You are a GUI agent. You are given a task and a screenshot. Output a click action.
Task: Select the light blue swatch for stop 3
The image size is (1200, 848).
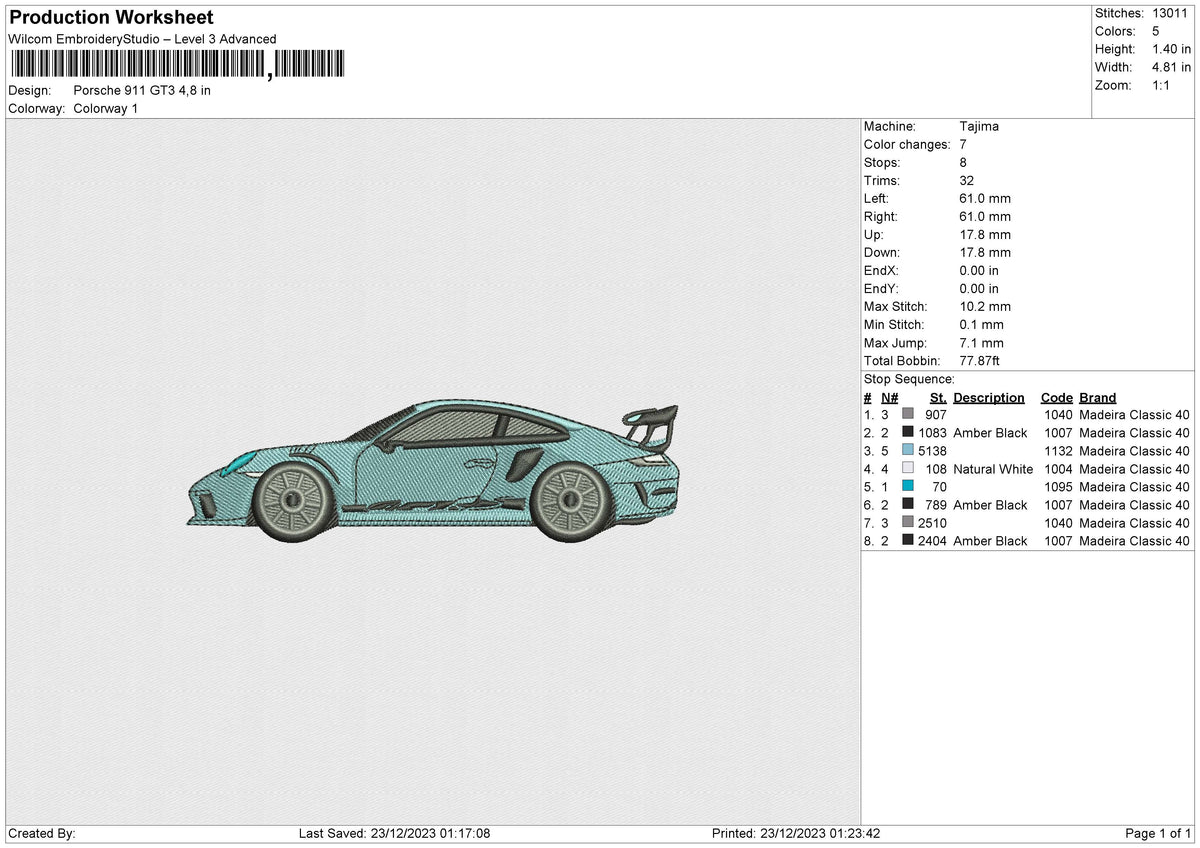click(907, 451)
